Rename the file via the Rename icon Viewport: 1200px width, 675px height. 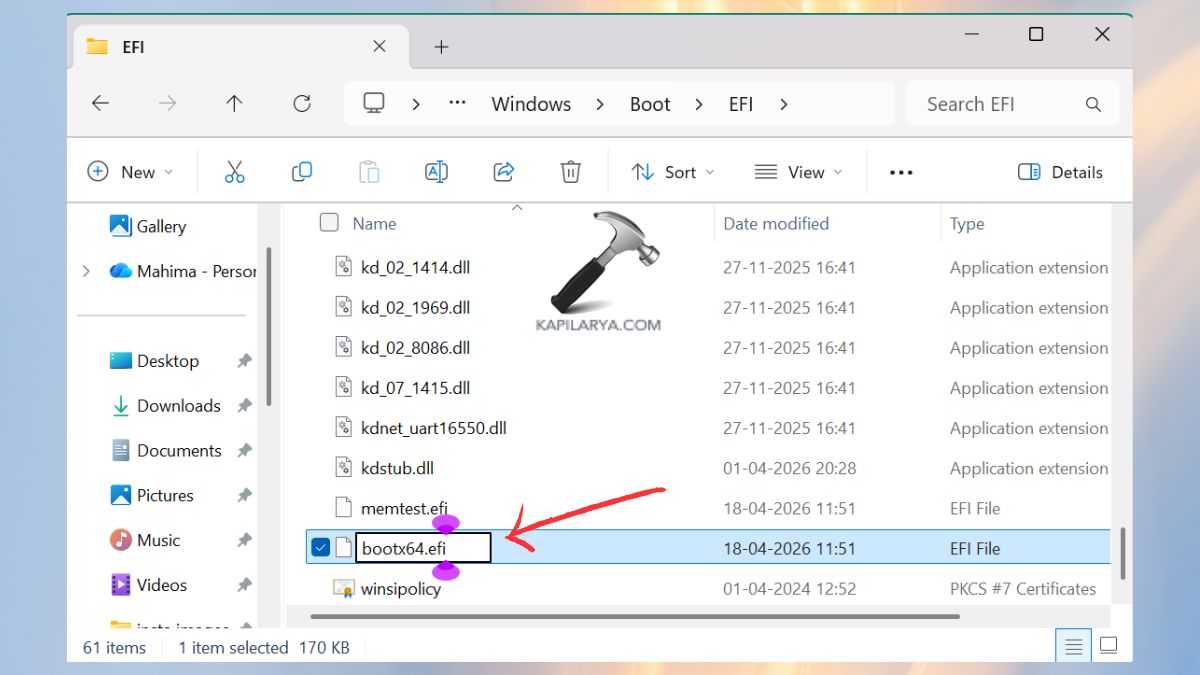pyautogui.click(x=436, y=171)
